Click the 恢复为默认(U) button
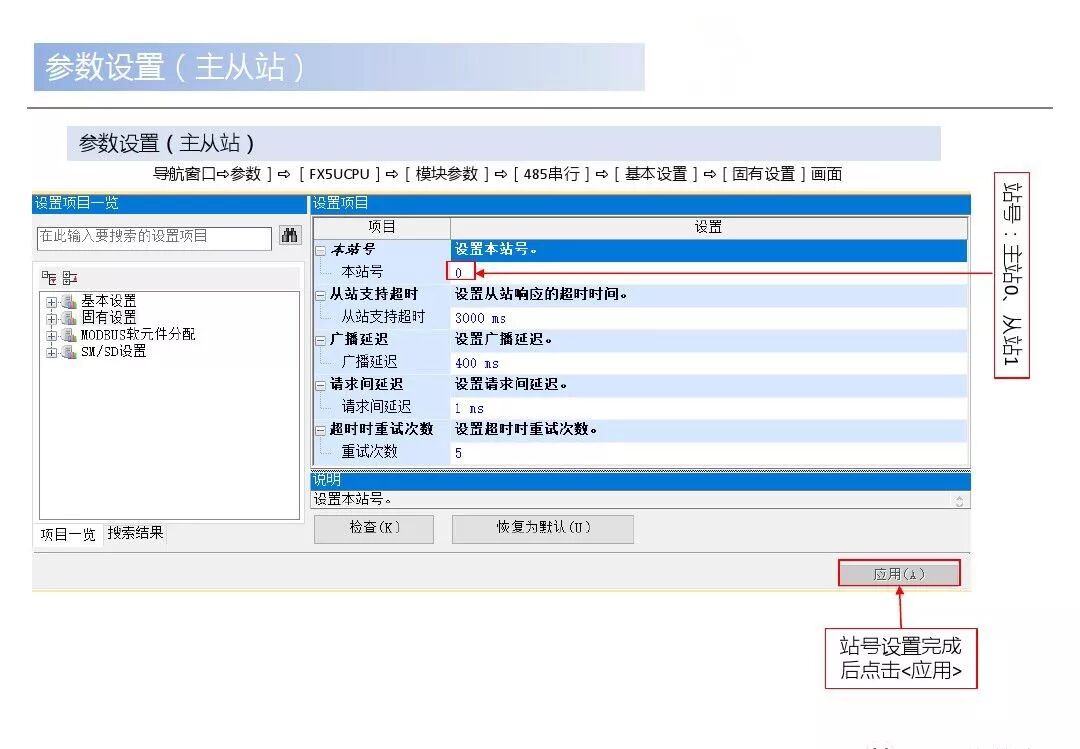The height and width of the screenshot is (749, 1080). pyautogui.click(x=543, y=529)
